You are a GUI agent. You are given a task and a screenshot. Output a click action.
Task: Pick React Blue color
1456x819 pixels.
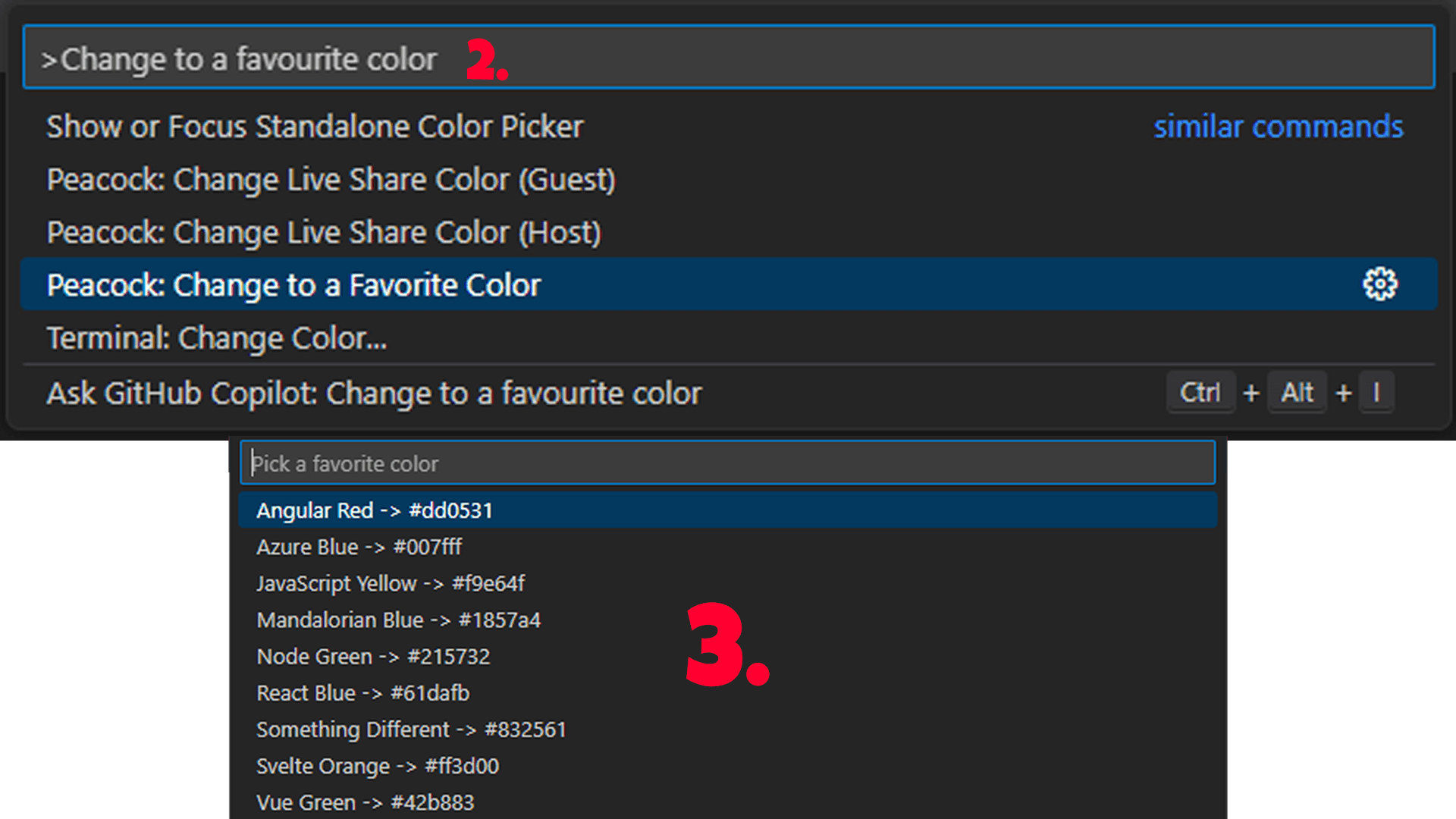click(363, 692)
